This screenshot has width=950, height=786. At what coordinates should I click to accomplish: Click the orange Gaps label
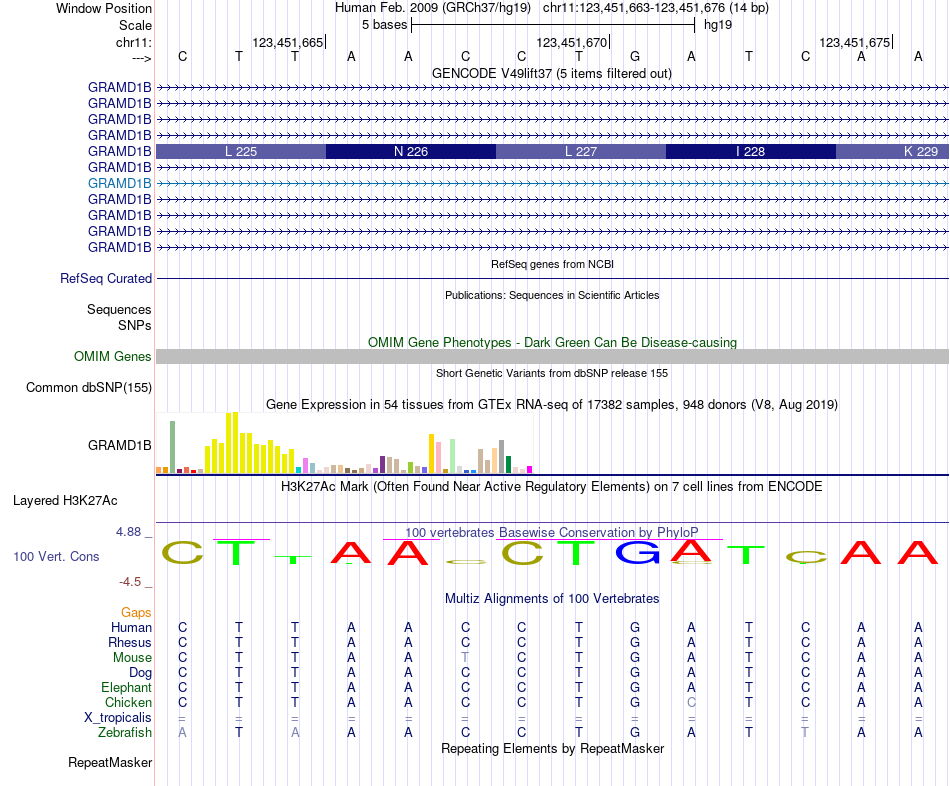[136, 613]
